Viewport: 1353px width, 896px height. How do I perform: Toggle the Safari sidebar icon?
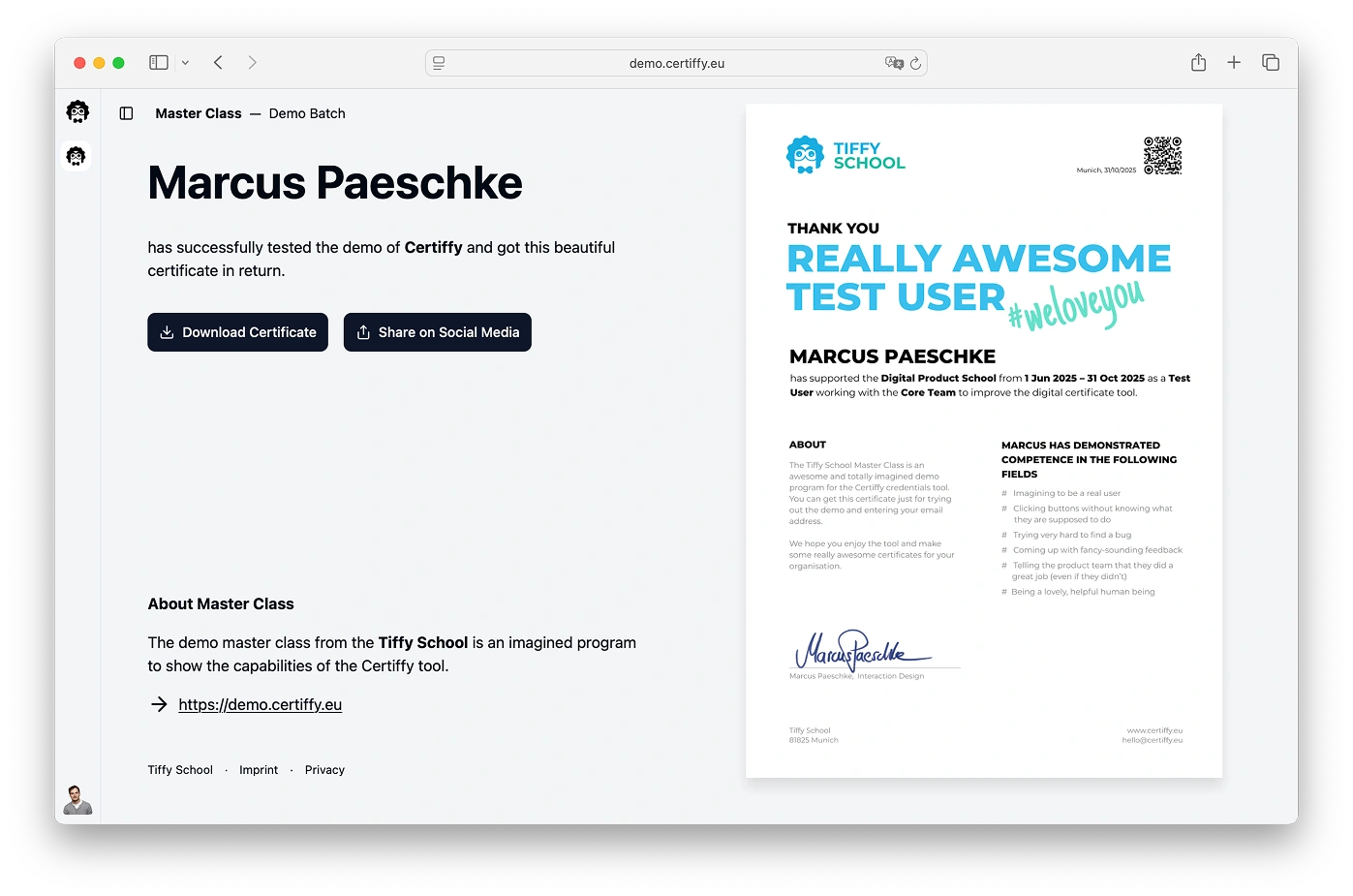[157, 61]
